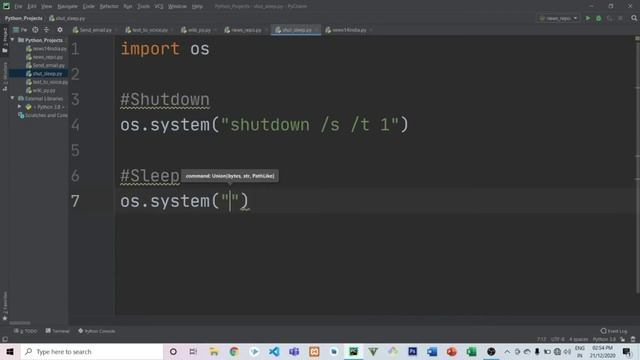Viewport: 640px width, 360px height.
Task: Open the Favorites tool window sidebar tab
Action: [5, 306]
